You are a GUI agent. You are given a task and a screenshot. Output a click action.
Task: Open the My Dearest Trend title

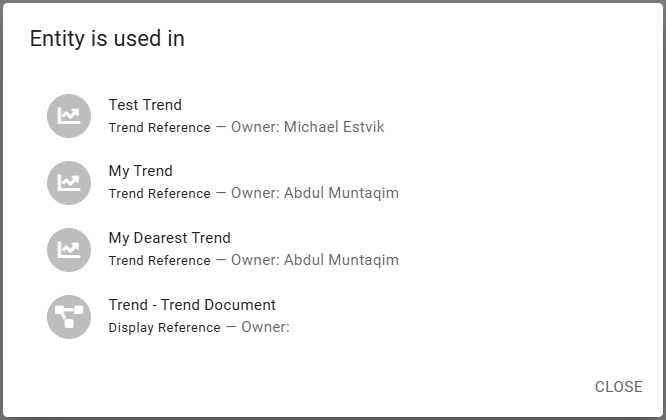(169, 238)
